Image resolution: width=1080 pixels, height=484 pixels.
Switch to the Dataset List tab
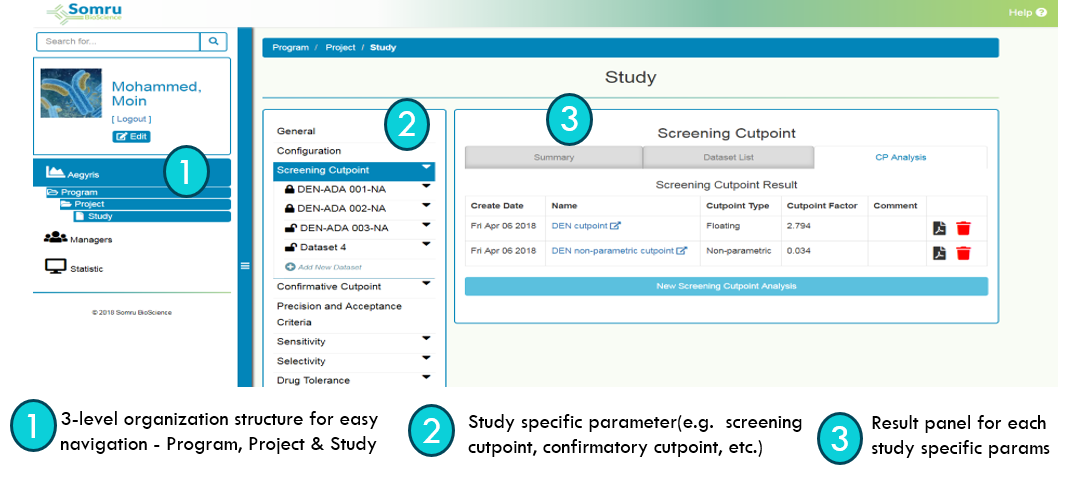(x=727, y=157)
